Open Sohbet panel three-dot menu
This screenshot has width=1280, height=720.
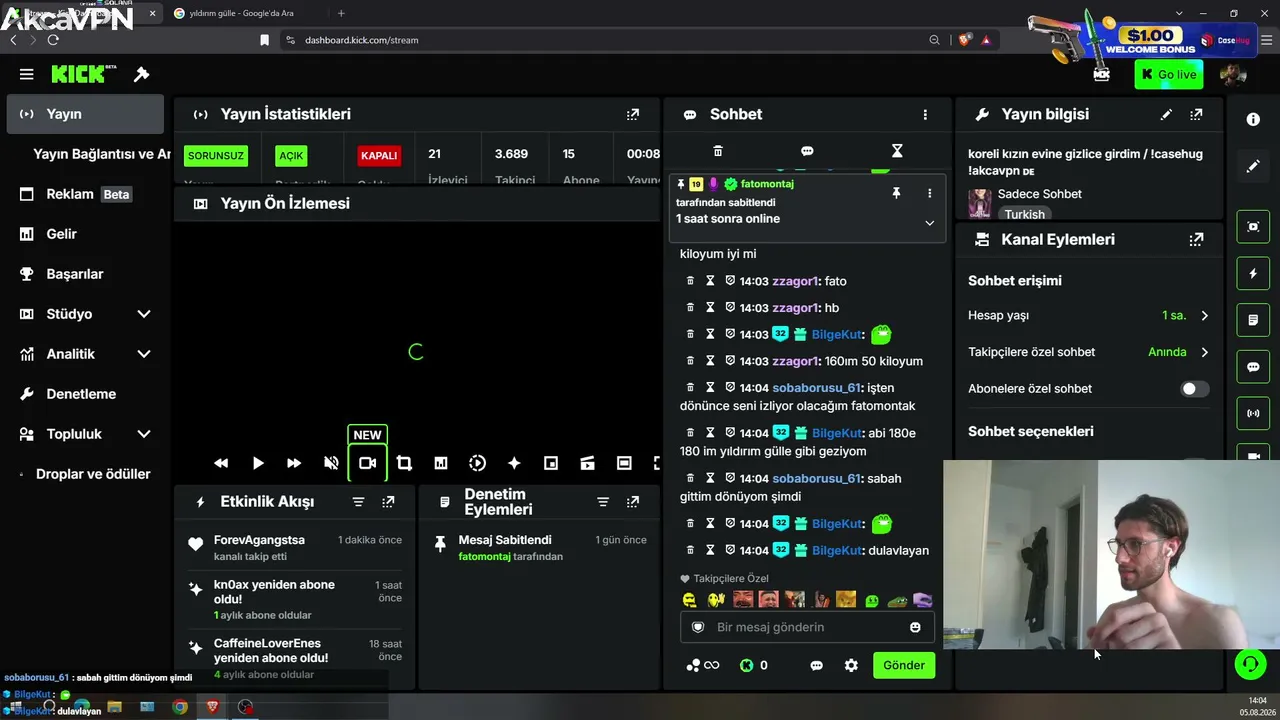(925, 115)
